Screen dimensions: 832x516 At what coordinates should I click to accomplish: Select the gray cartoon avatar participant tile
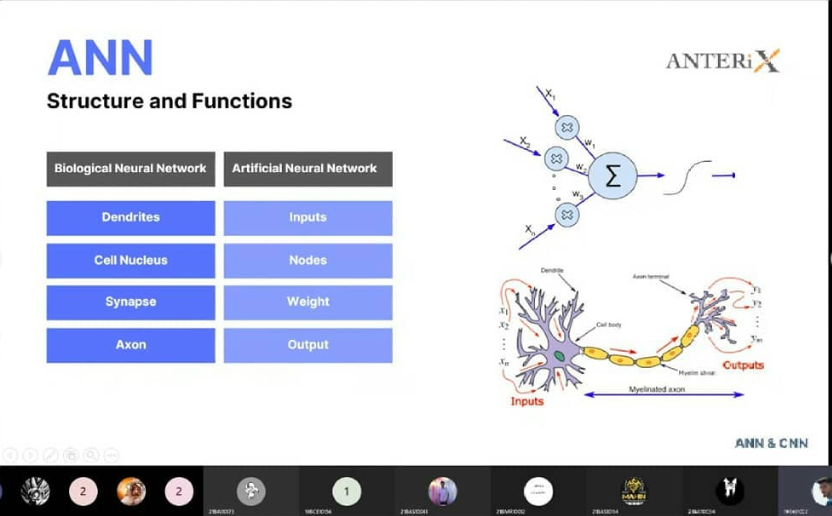251,491
